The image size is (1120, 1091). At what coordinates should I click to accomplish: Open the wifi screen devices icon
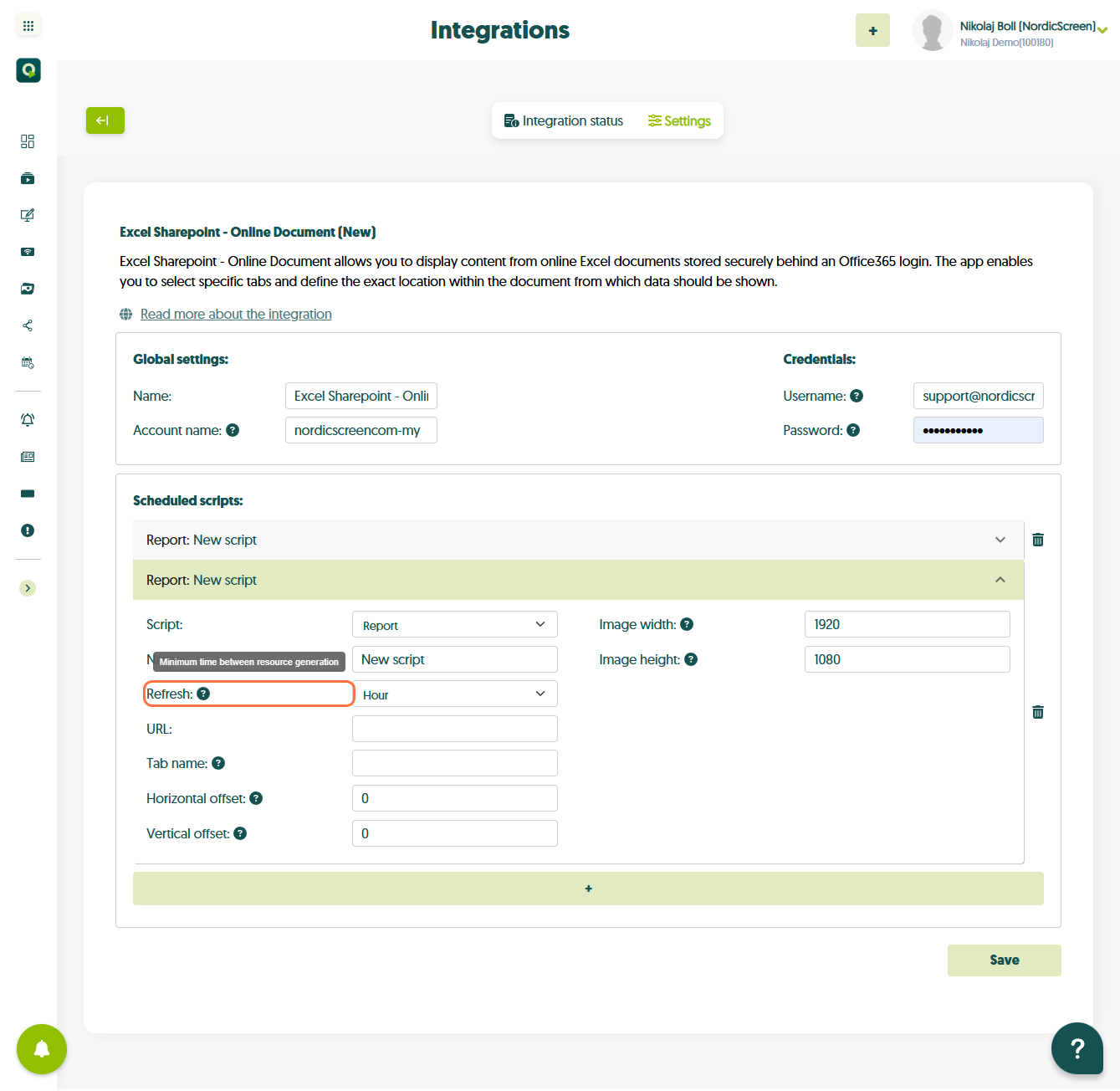point(28,252)
